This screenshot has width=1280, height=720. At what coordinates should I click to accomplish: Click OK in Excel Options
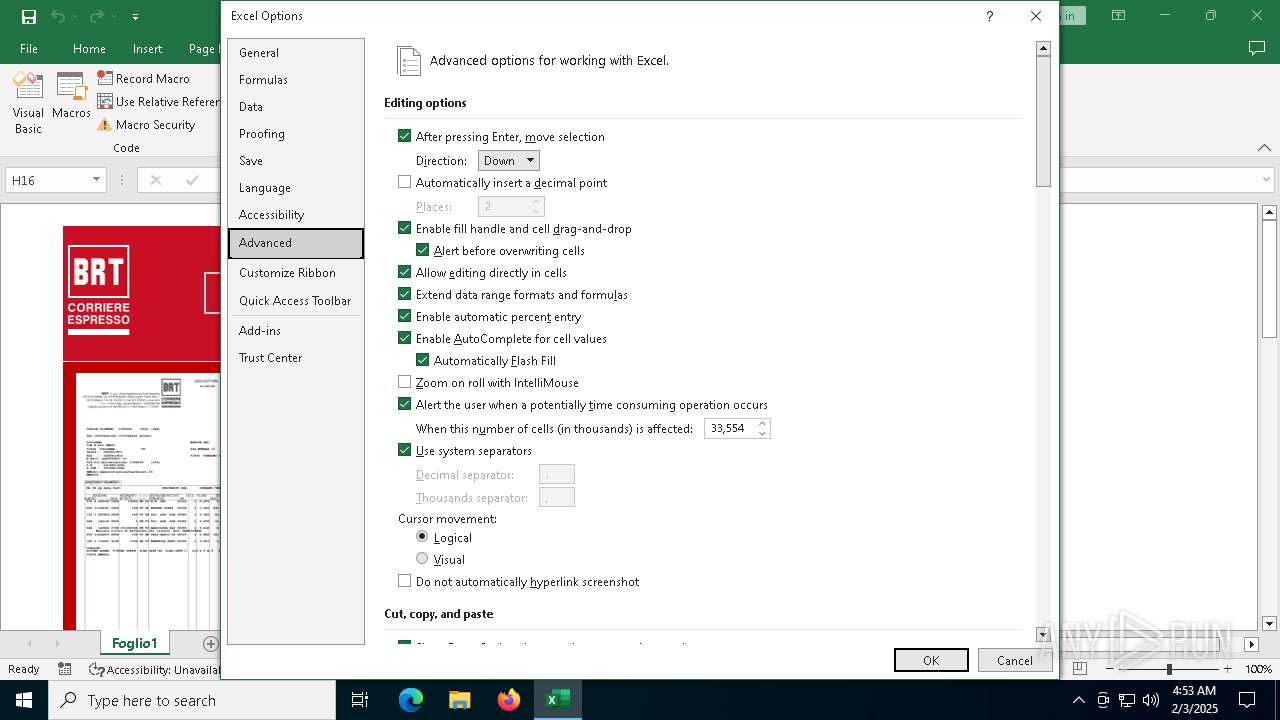point(931,660)
